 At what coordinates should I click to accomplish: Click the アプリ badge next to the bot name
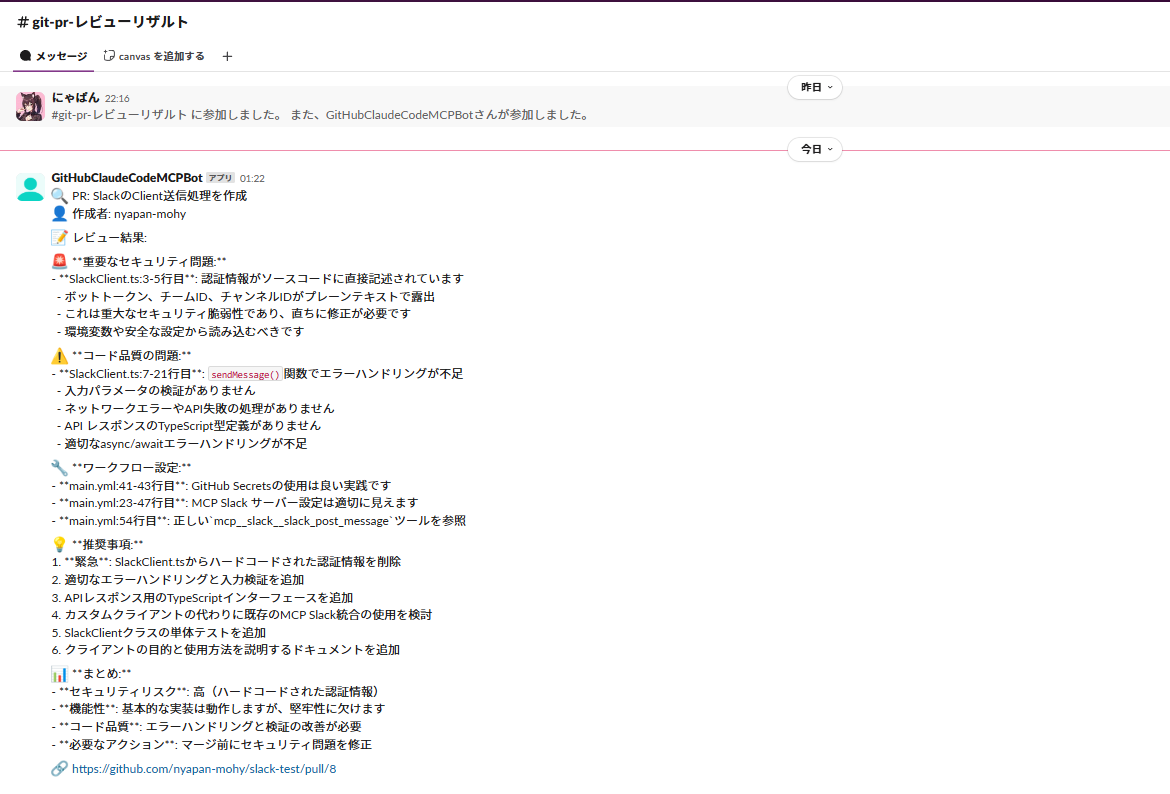click(x=220, y=178)
